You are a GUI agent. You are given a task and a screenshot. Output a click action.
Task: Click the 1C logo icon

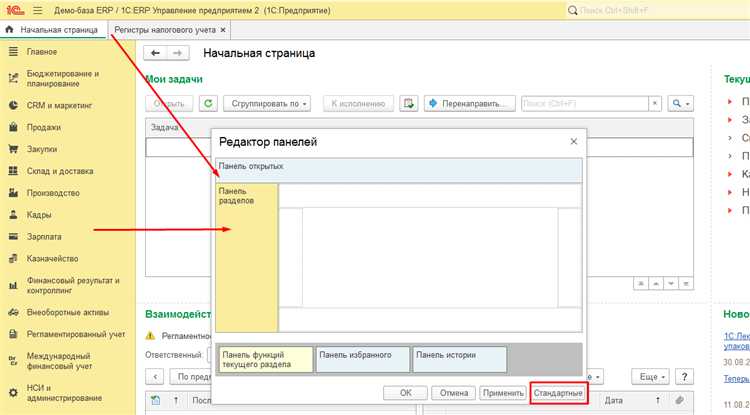tap(15, 10)
